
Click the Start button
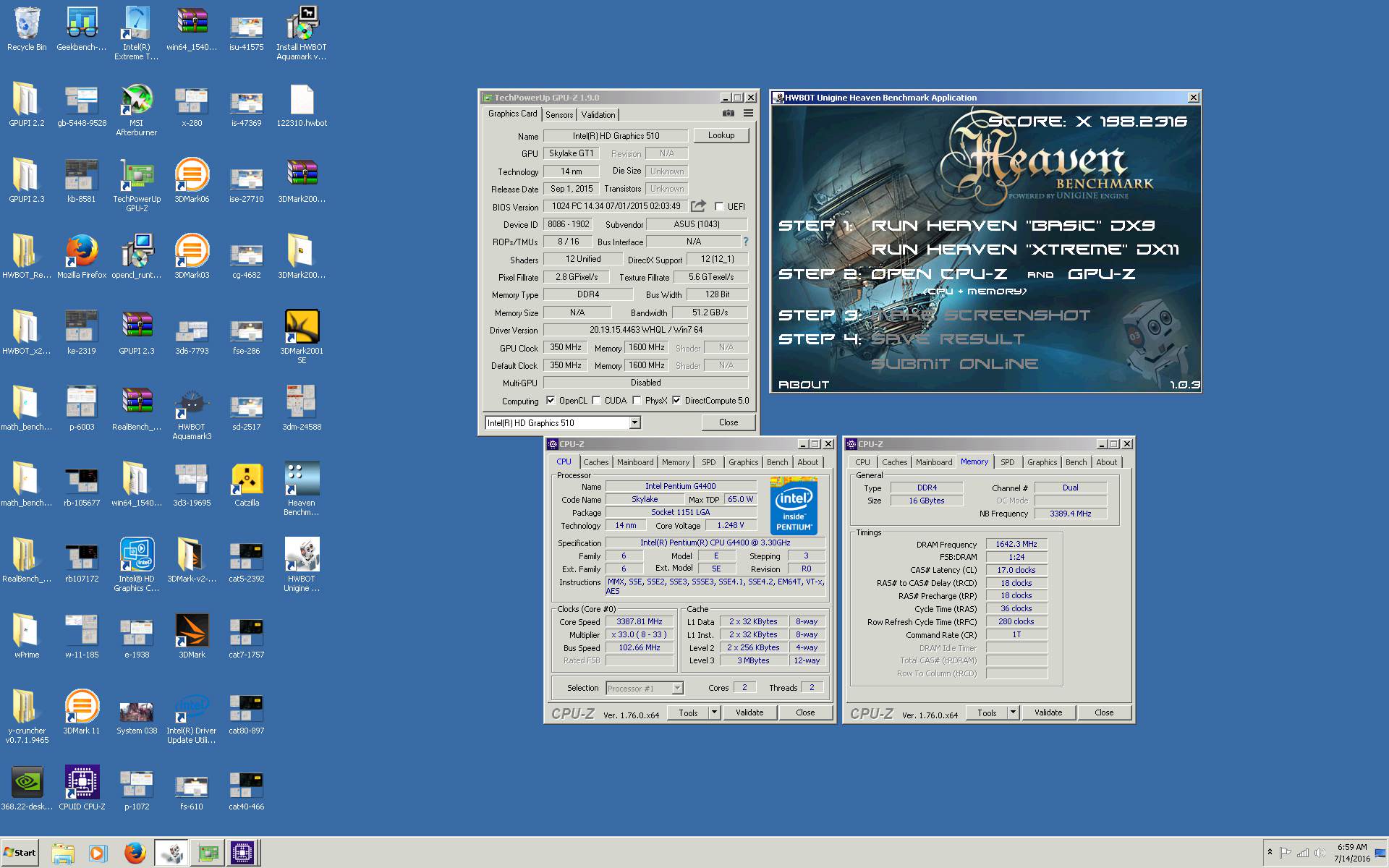(20, 853)
